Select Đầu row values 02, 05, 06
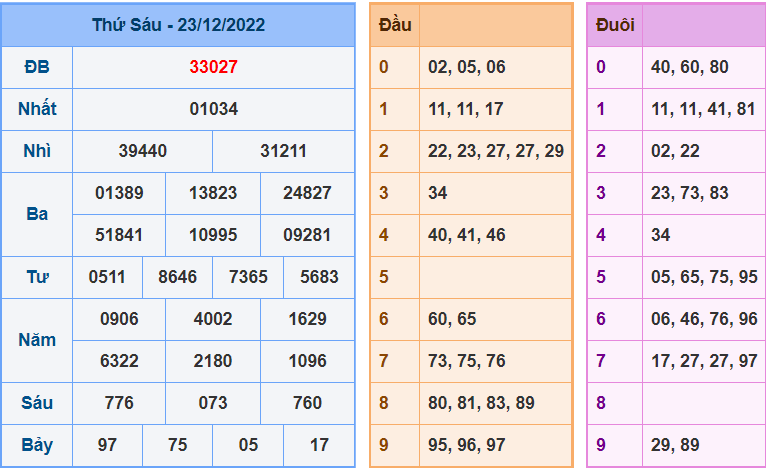Viewport: 766px width, 468px height. pyautogui.click(x=467, y=67)
